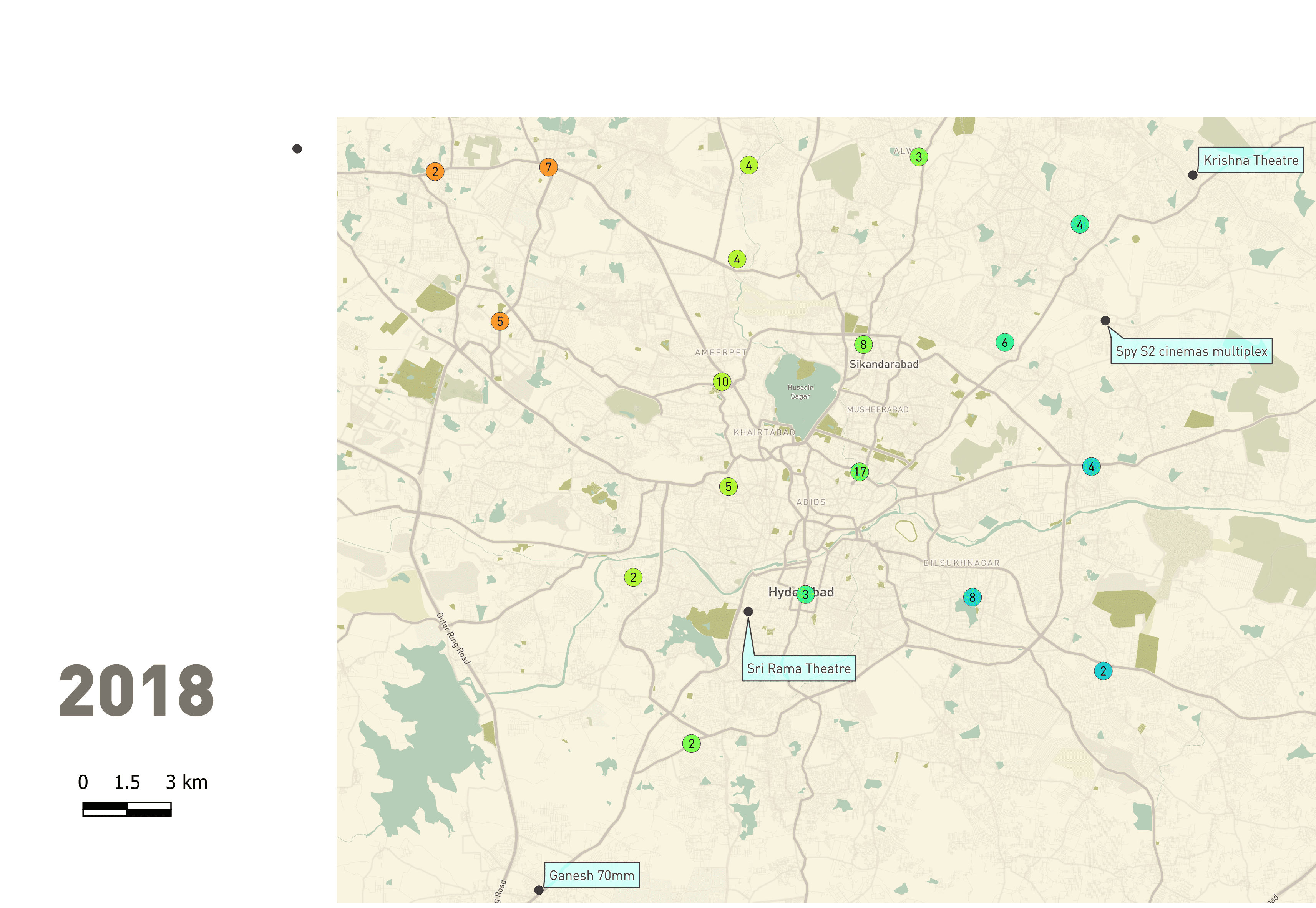Click the cluster 3 beside ALW text
The width and height of the screenshot is (1316, 908).
(918, 156)
